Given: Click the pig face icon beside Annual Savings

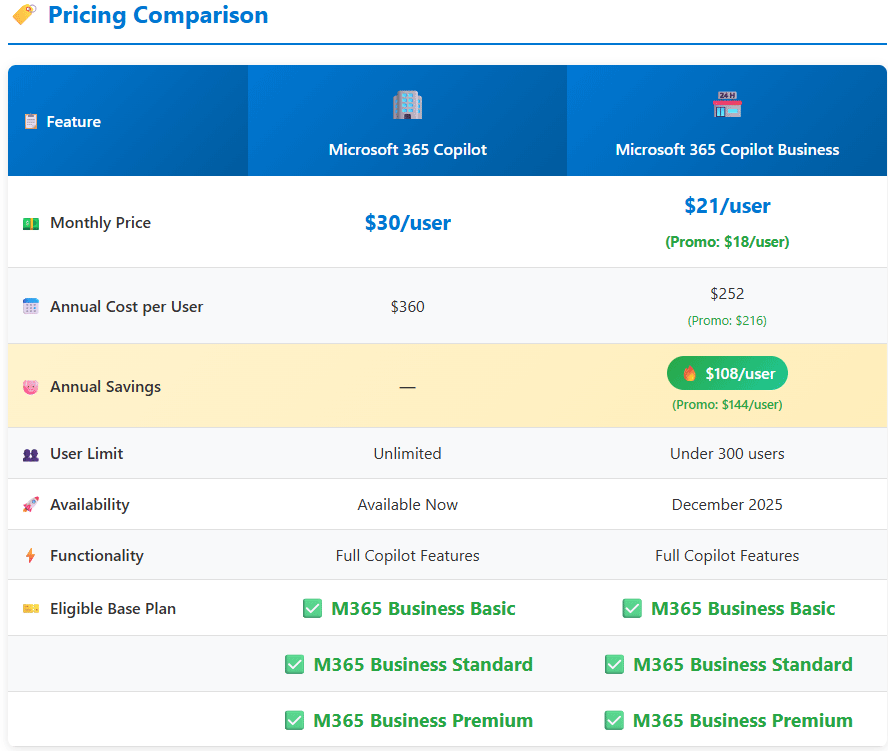Looking at the screenshot, I should pyautogui.click(x=30, y=387).
